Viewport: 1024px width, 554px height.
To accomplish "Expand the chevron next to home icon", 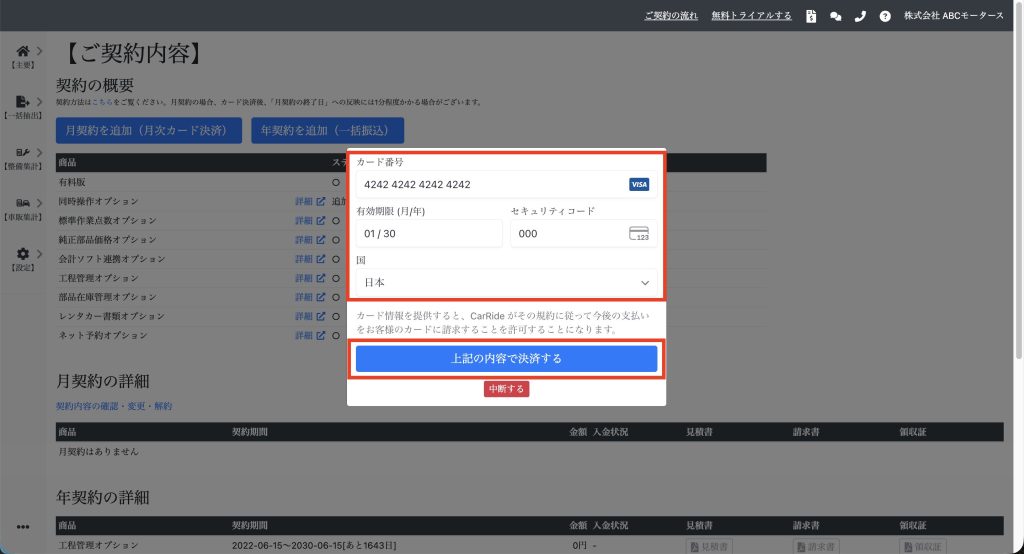I will click(x=39, y=51).
